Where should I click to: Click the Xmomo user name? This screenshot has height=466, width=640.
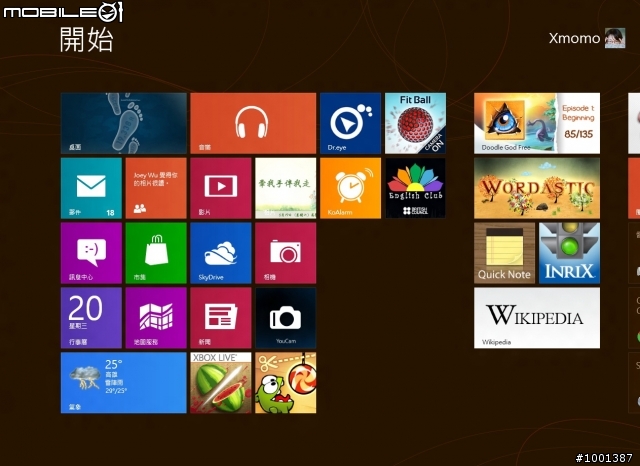point(574,38)
